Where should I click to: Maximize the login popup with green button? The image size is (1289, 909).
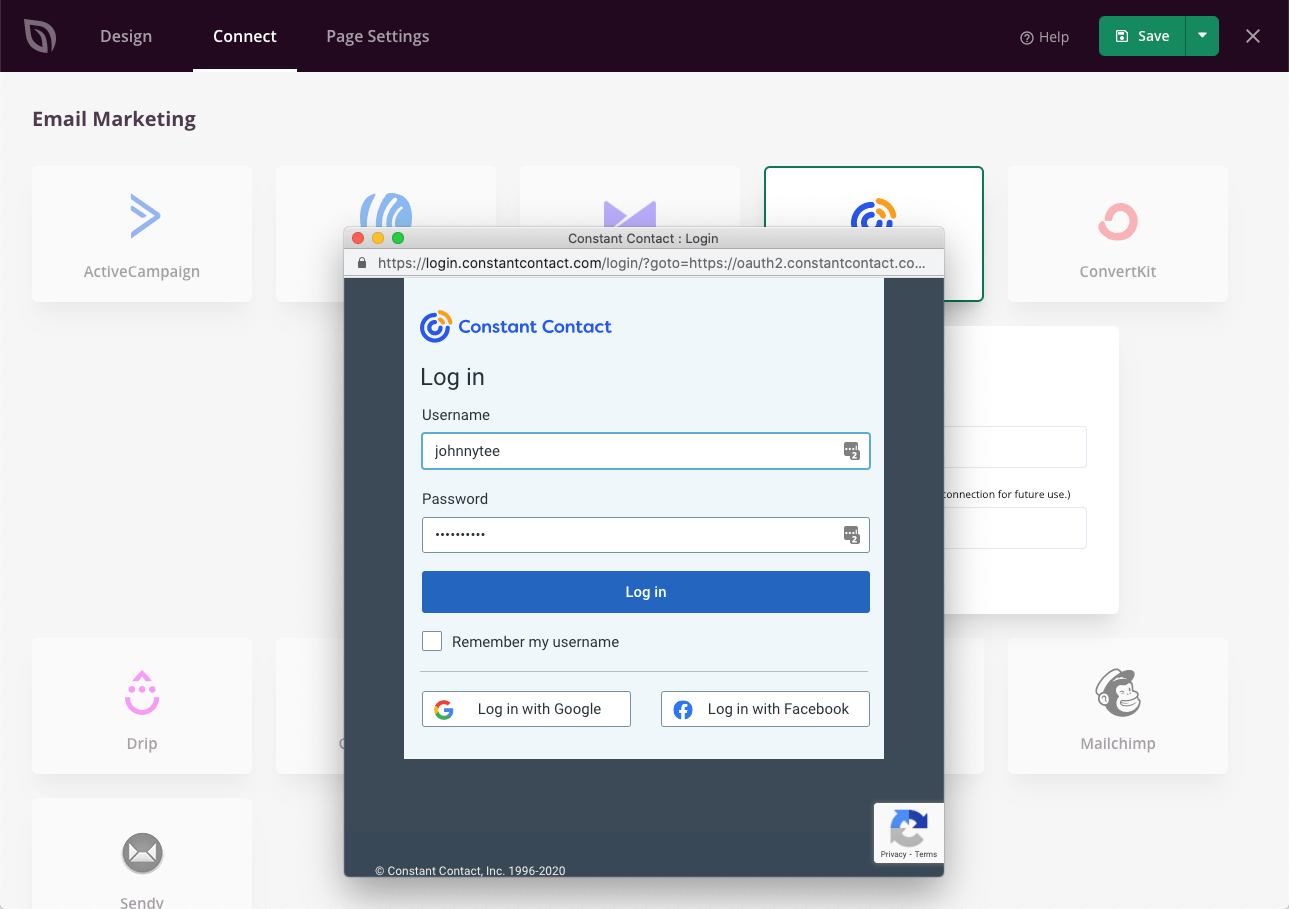click(x=398, y=238)
